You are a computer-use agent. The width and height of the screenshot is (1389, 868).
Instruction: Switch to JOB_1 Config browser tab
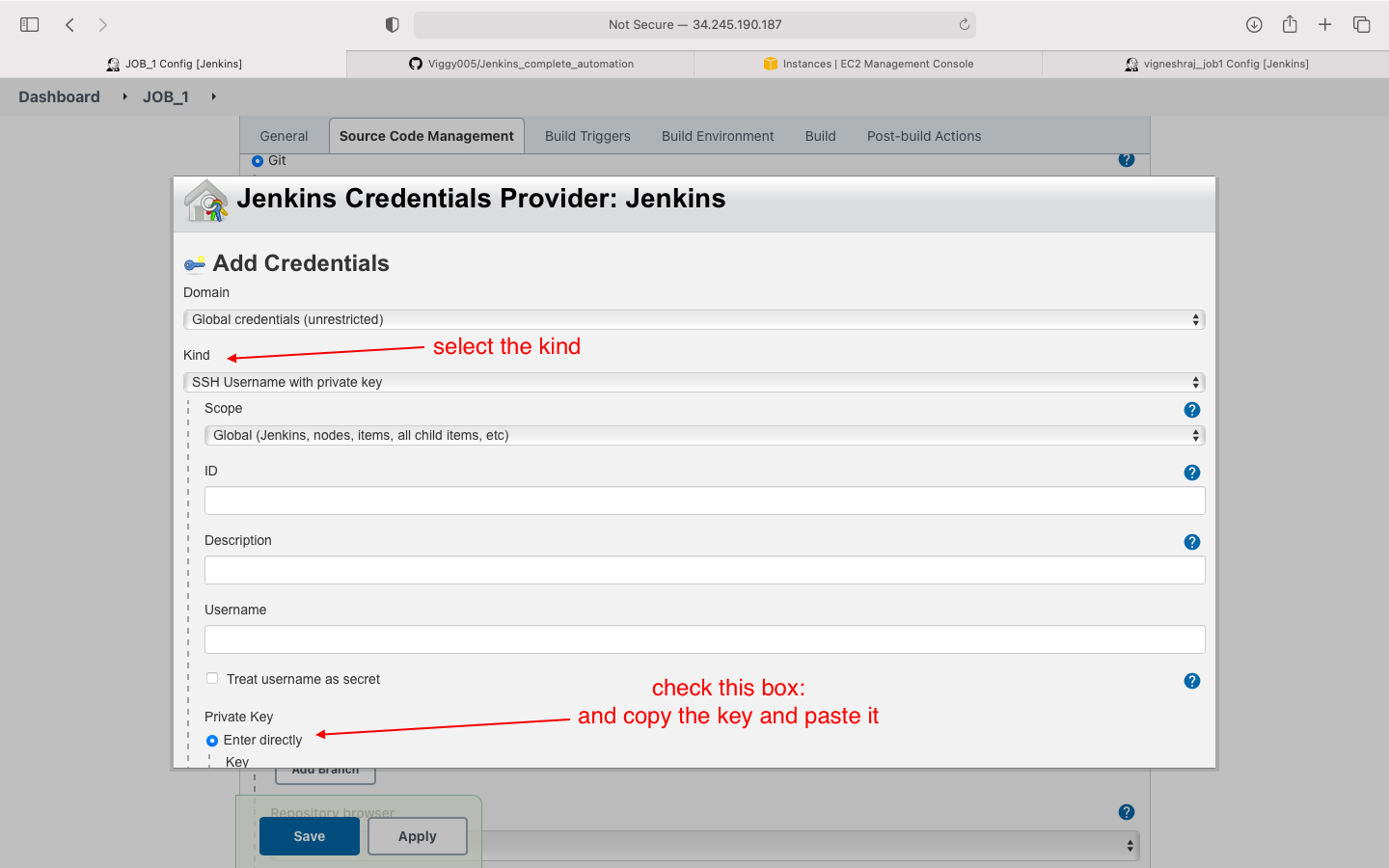[174, 64]
